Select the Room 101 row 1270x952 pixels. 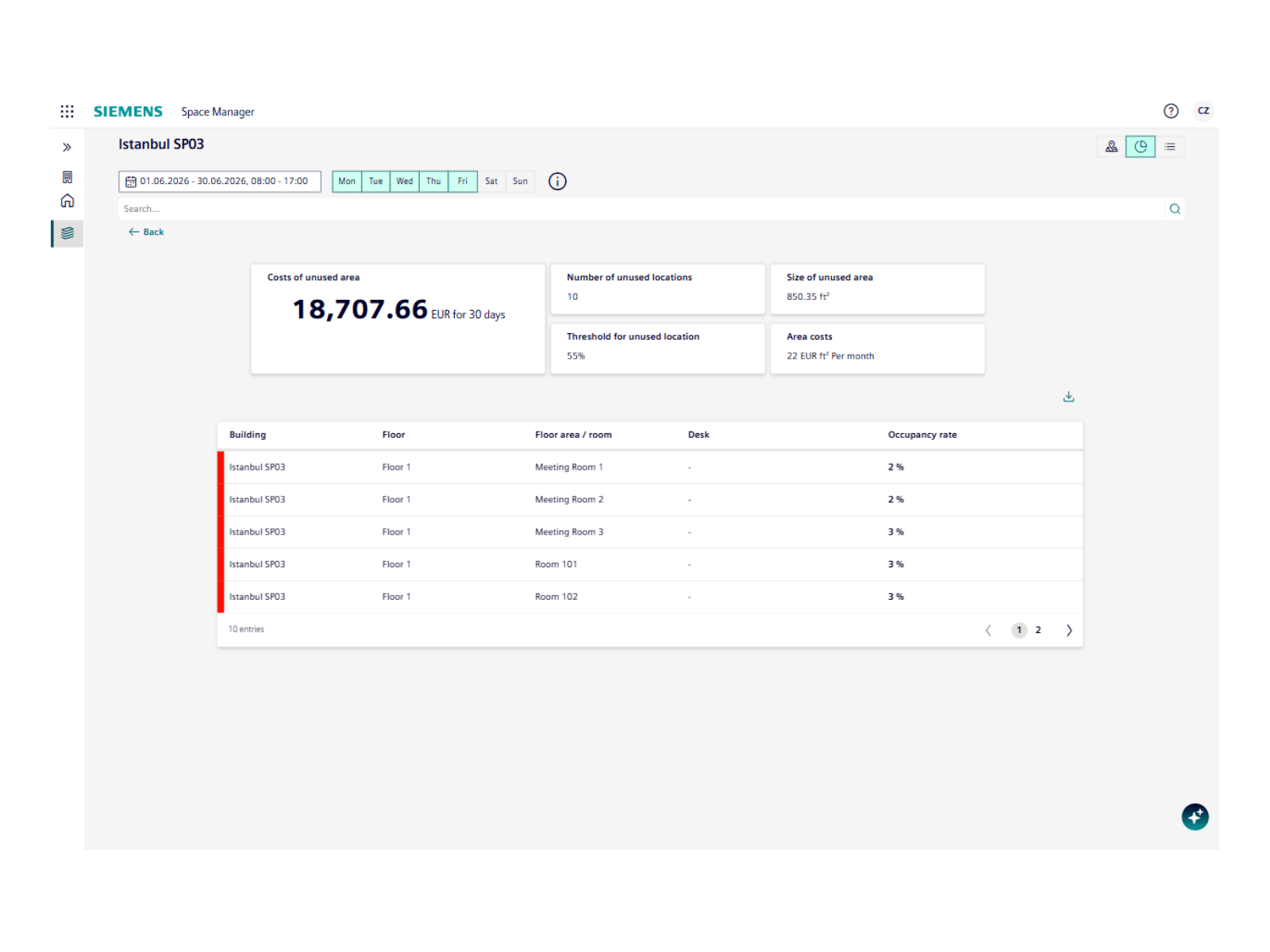[650, 565]
